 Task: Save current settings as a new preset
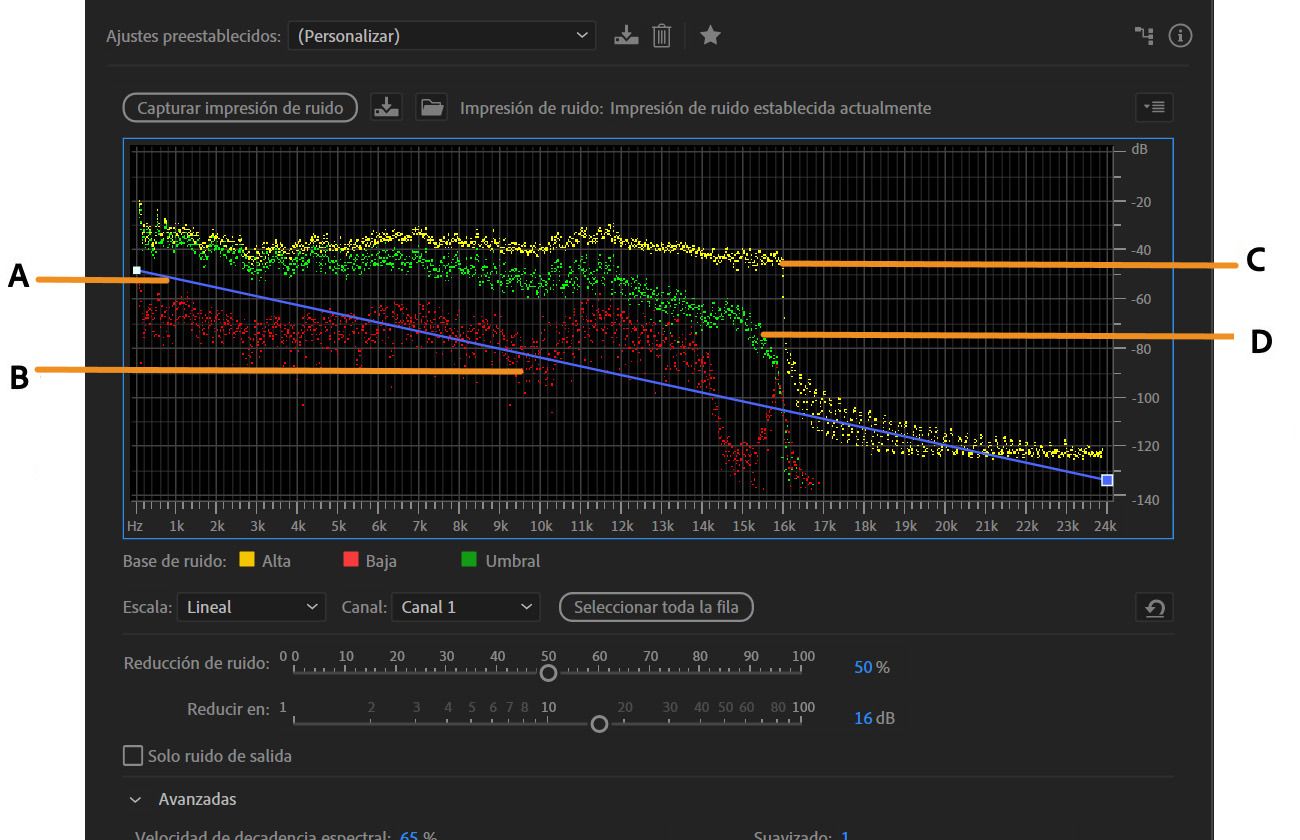point(626,35)
